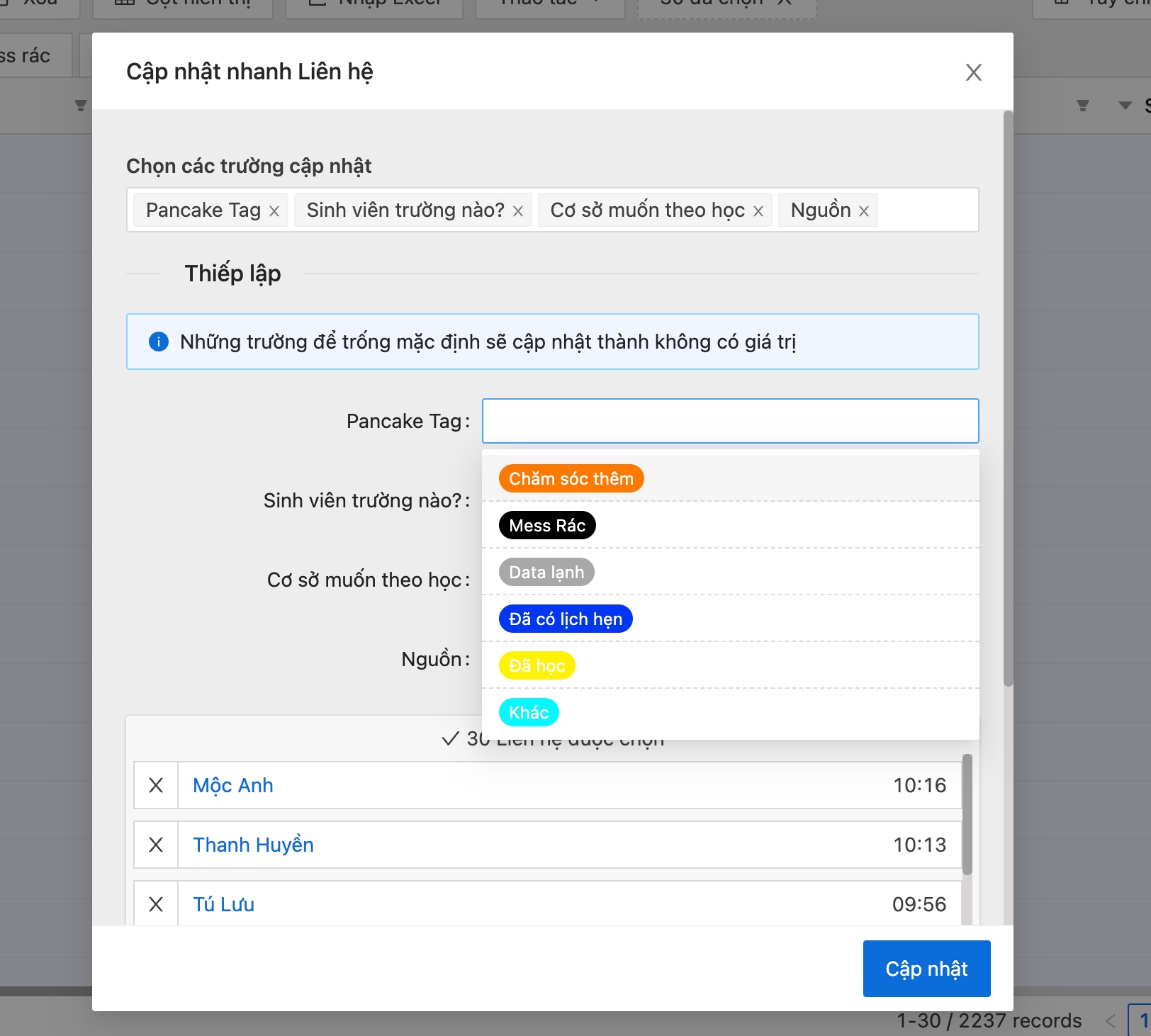Focus the Pancake Tag input field
The width and height of the screenshot is (1151, 1036).
pyautogui.click(x=730, y=421)
